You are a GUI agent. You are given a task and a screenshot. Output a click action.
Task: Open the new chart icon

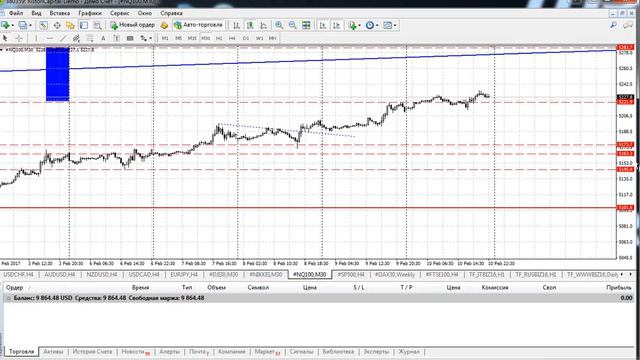point(5,25)
